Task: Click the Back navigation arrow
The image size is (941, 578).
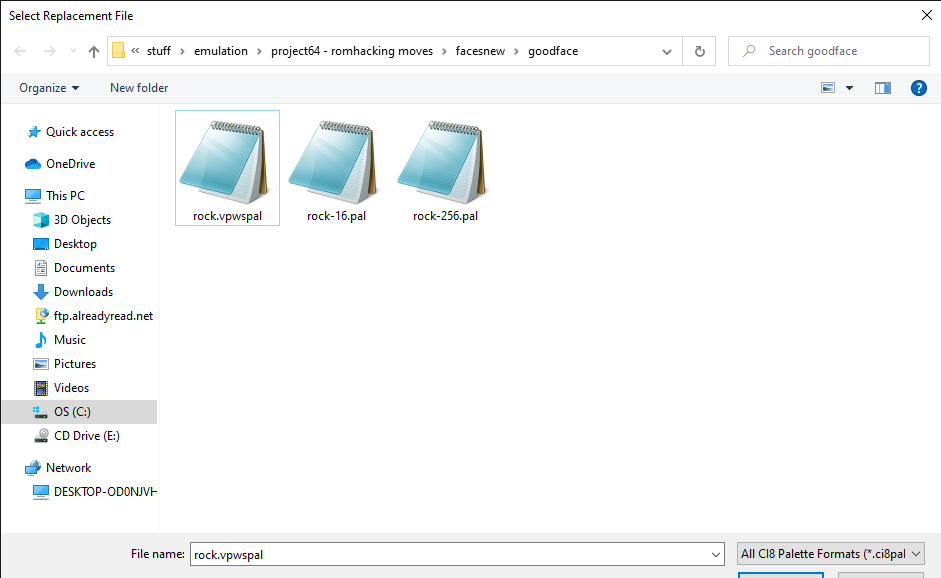Action: coord(21,51)
